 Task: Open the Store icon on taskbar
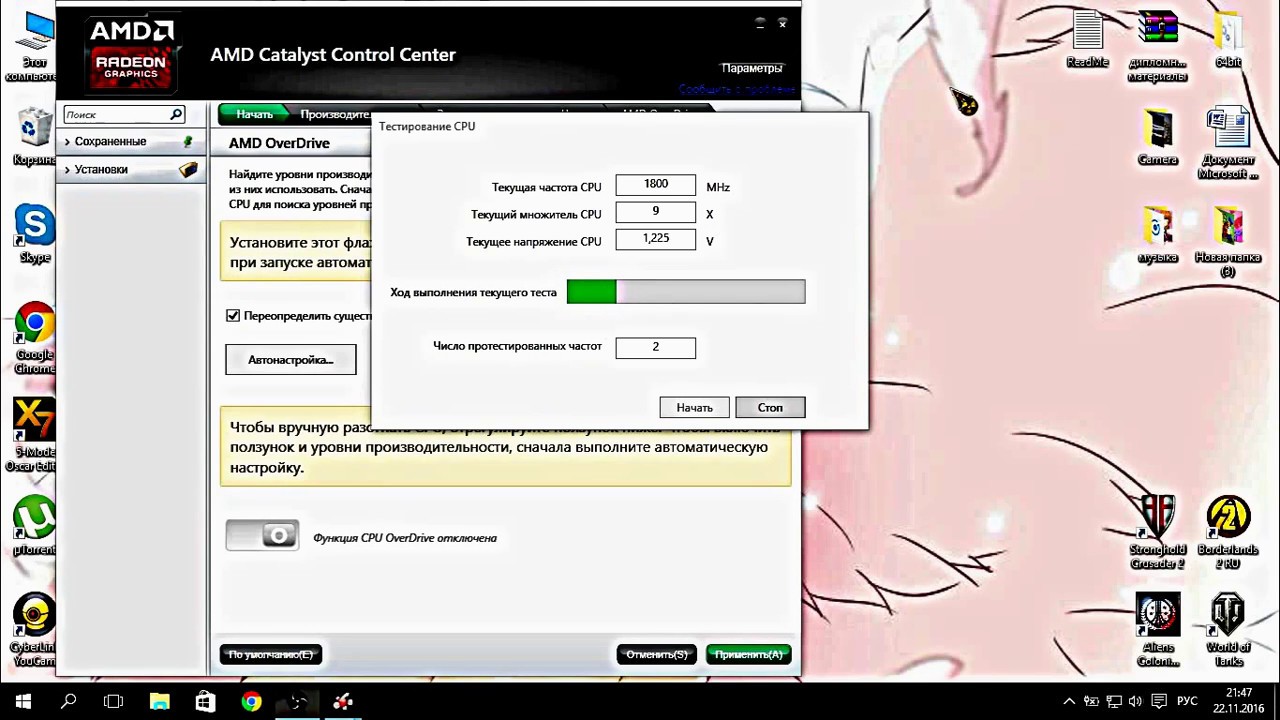205,701
